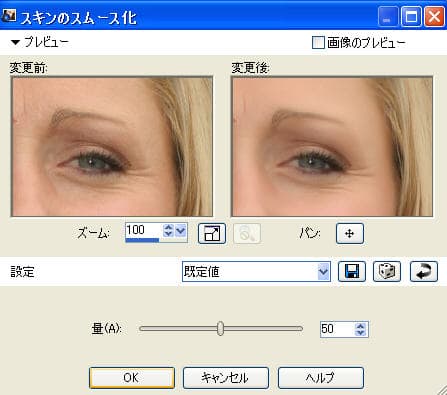The image size is (447, 395).
Task: Open help with the ヘルプ button
Action: (321, 378)
